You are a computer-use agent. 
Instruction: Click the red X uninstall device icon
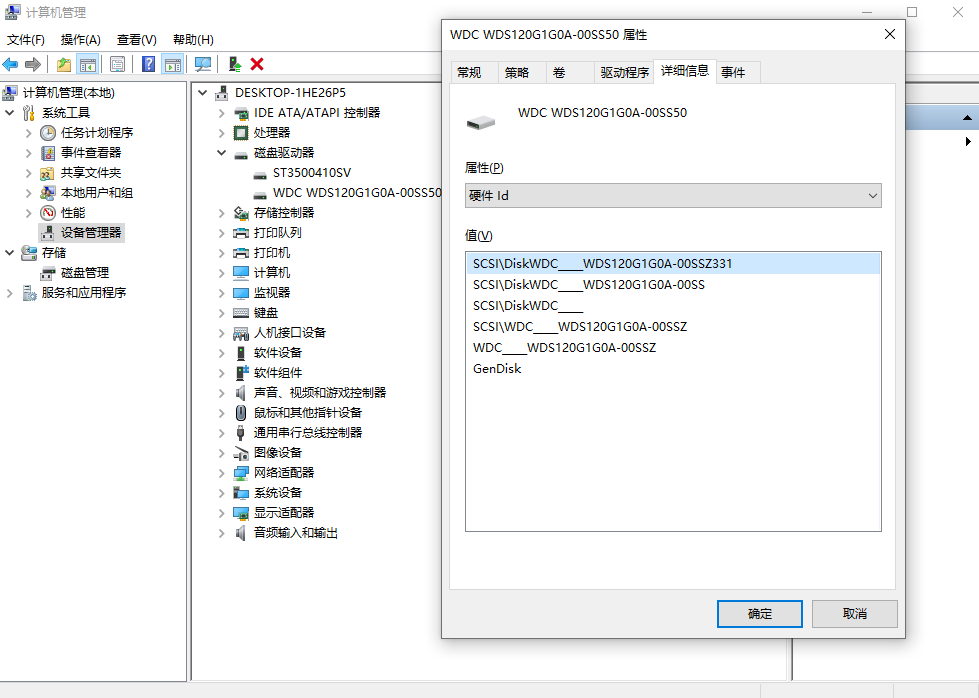pyautogui.click(x=255, y=62)
